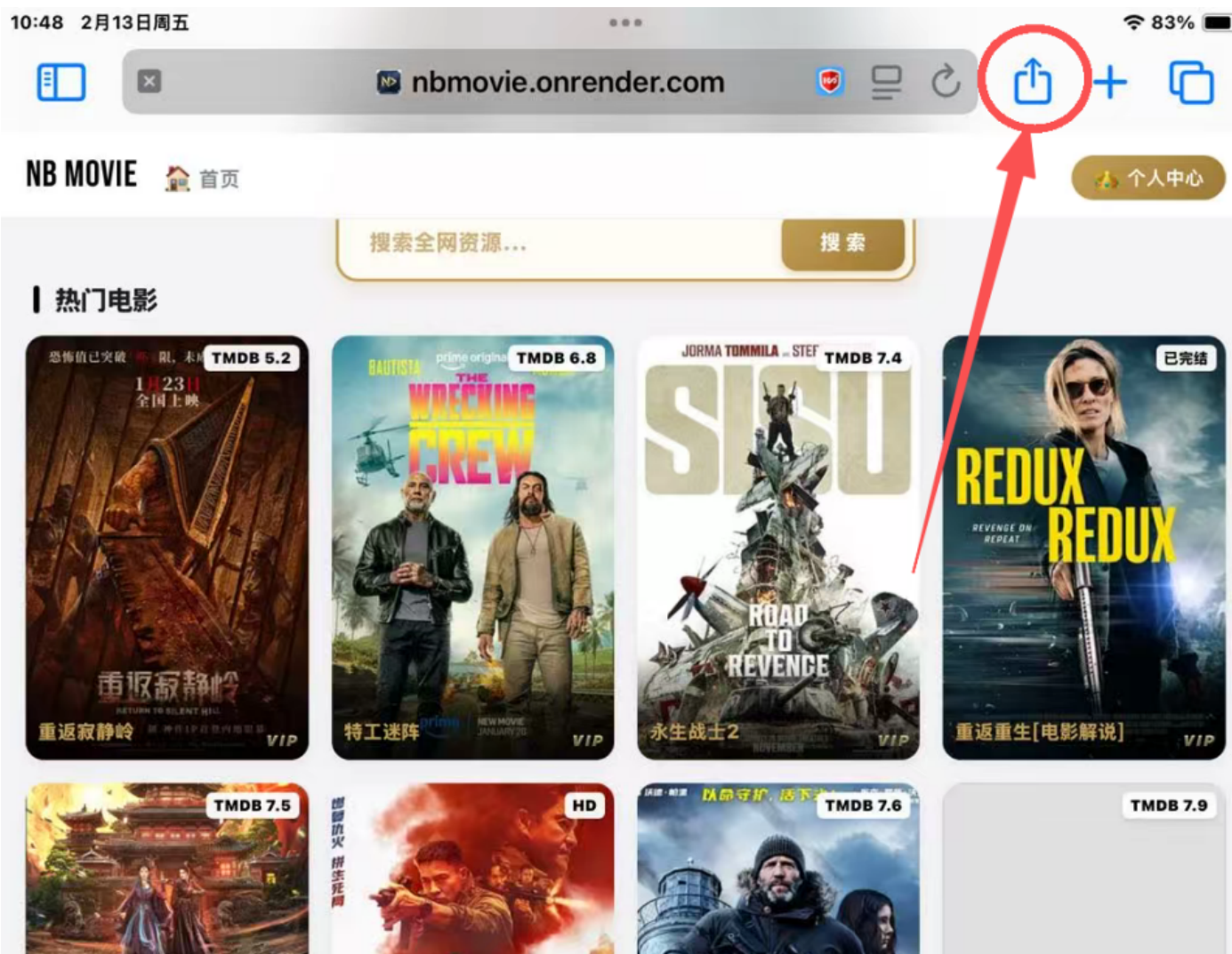Screen dimensions: 1232x954
Task: Open the Silent Hill 重返寂静岭 poster
Action: pyautogui.click(x=167, y=548)
